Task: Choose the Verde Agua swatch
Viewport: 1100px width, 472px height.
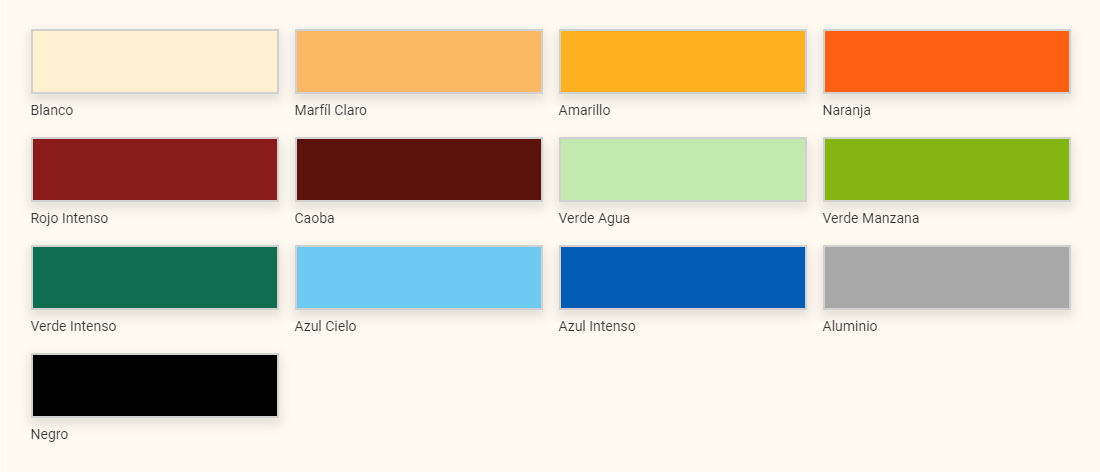Action: [683, 170]
